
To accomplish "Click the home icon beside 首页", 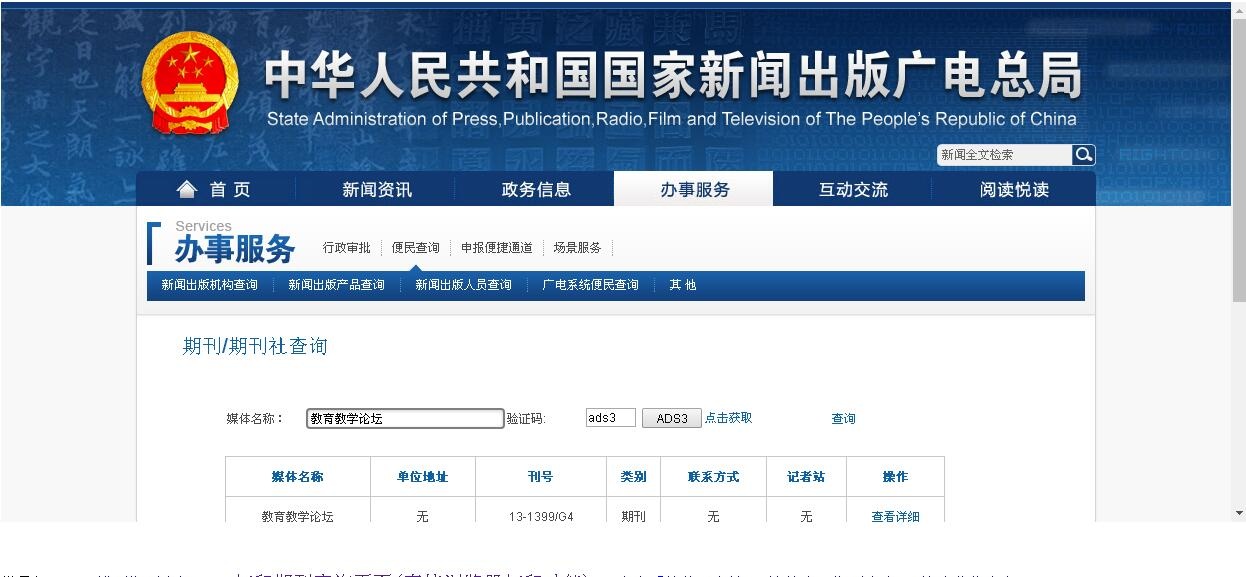I will click(187, 189).
